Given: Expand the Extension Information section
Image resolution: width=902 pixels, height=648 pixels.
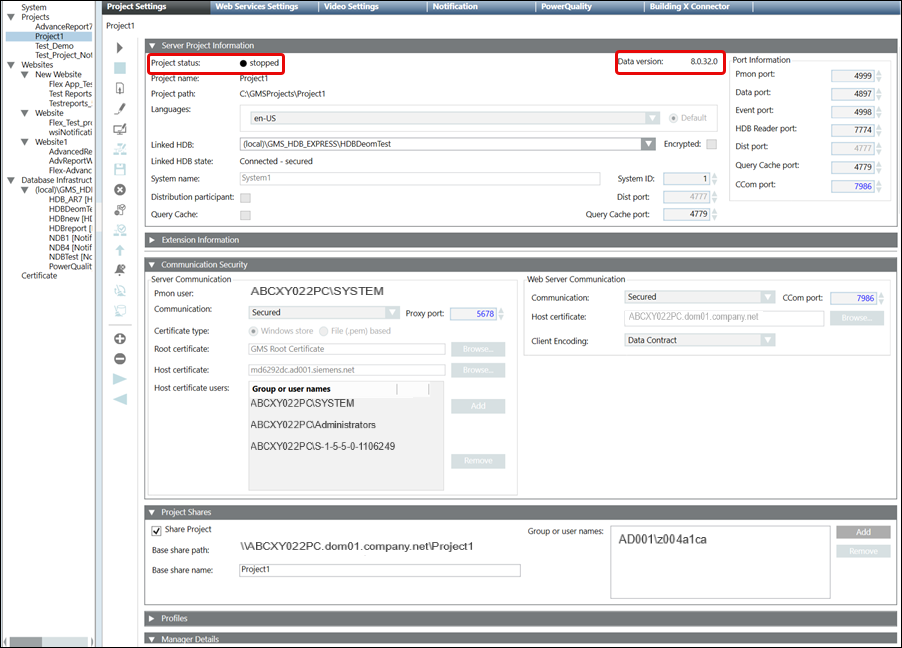Looking at the screenshot, I should [153, 240].
